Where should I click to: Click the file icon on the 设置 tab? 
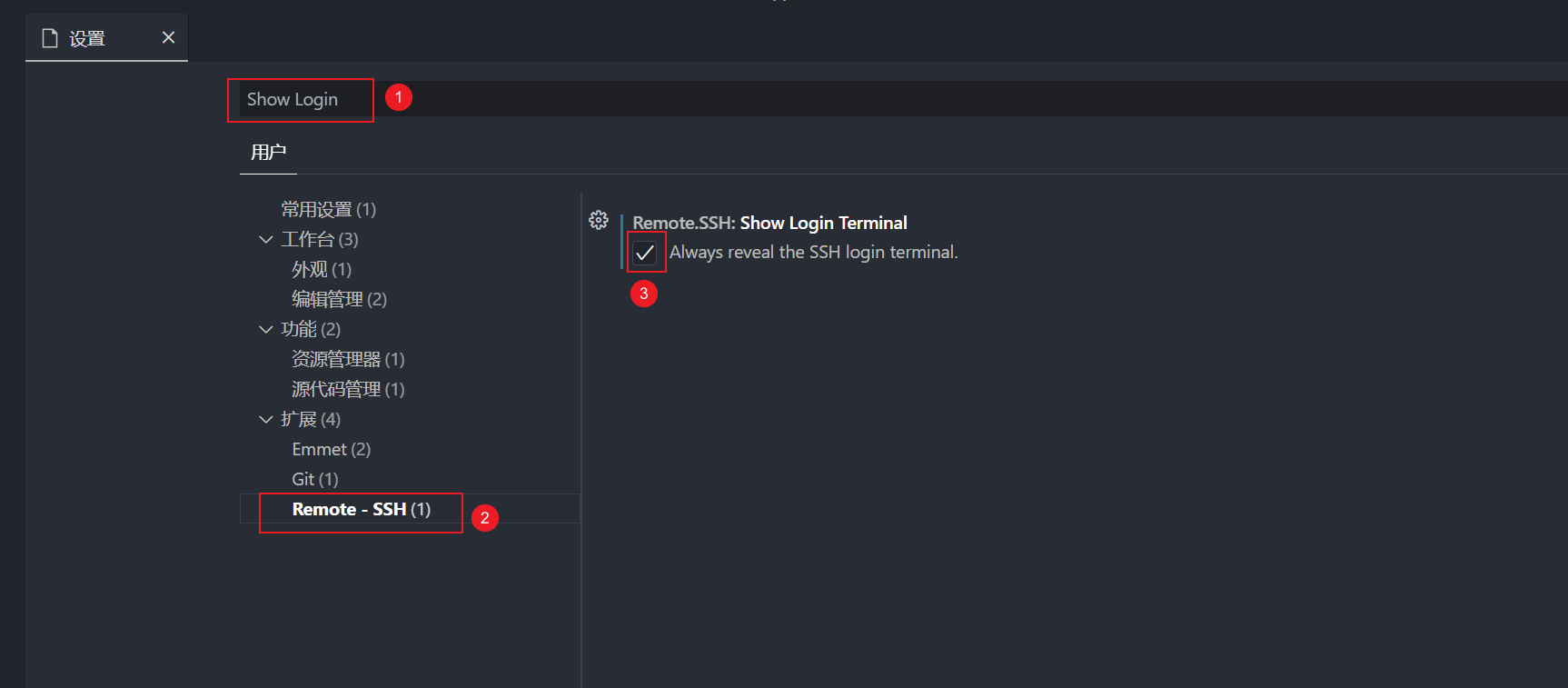pos(50,38)
